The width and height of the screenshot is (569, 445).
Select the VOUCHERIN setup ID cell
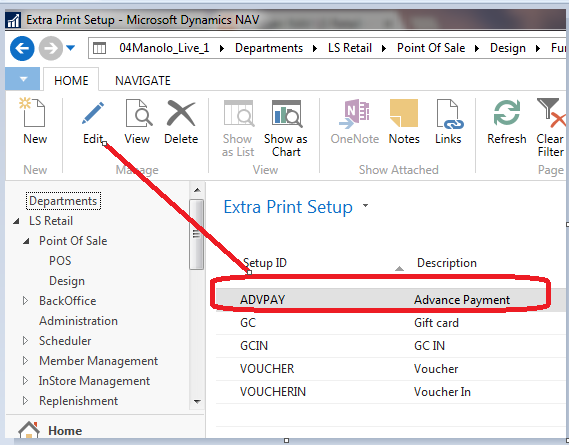click(x=273, y=391)
